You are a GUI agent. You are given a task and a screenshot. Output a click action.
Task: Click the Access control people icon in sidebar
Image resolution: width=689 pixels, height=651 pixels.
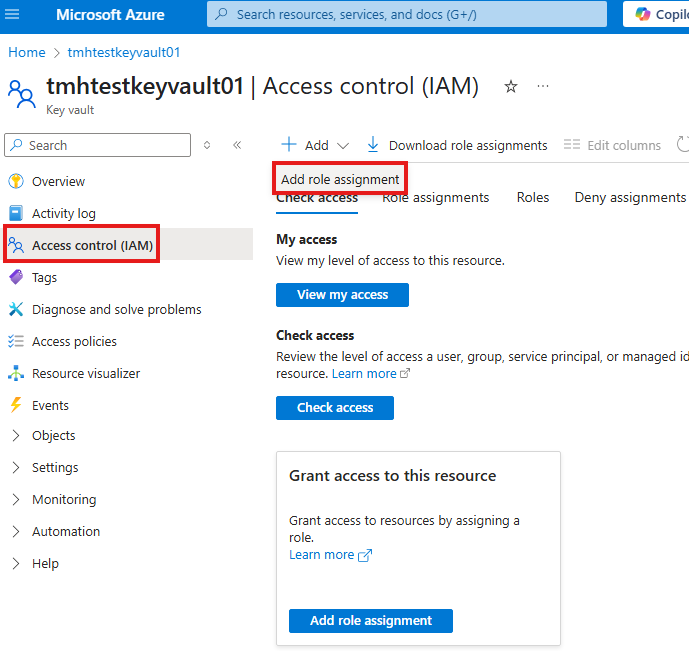[16, 245]
